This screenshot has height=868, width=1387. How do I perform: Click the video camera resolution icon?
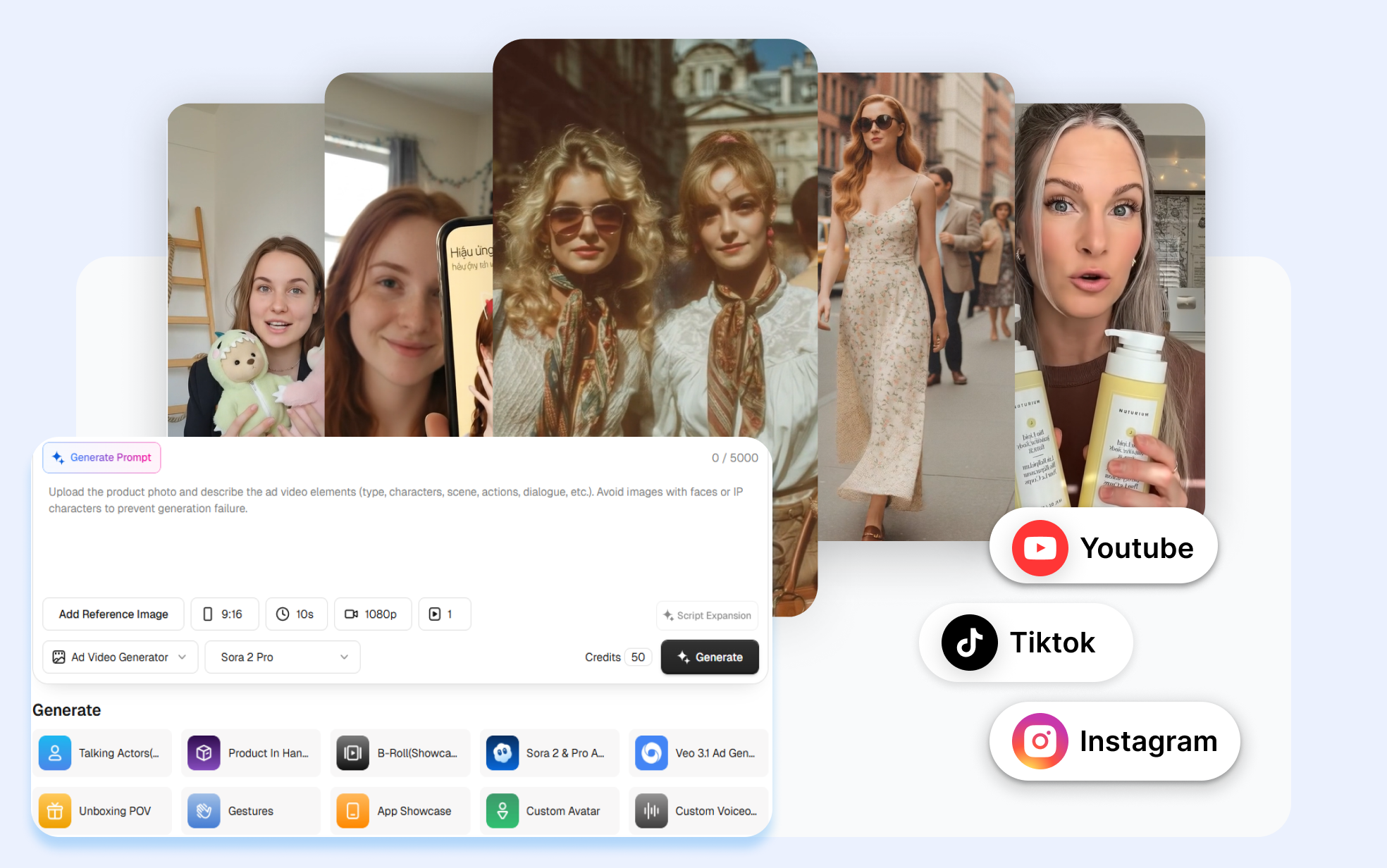click(351, 614)
